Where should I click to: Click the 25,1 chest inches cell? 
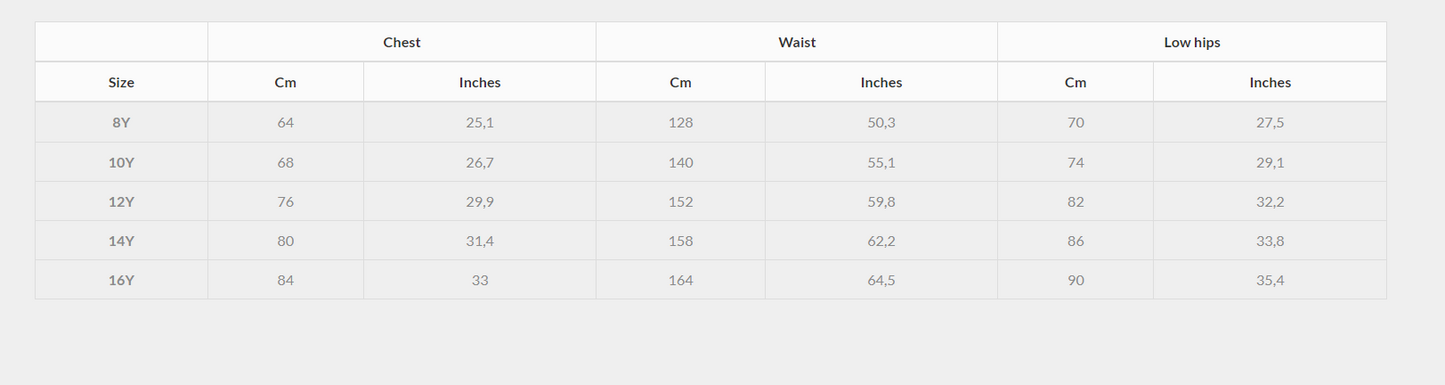[x=480, y=122]
